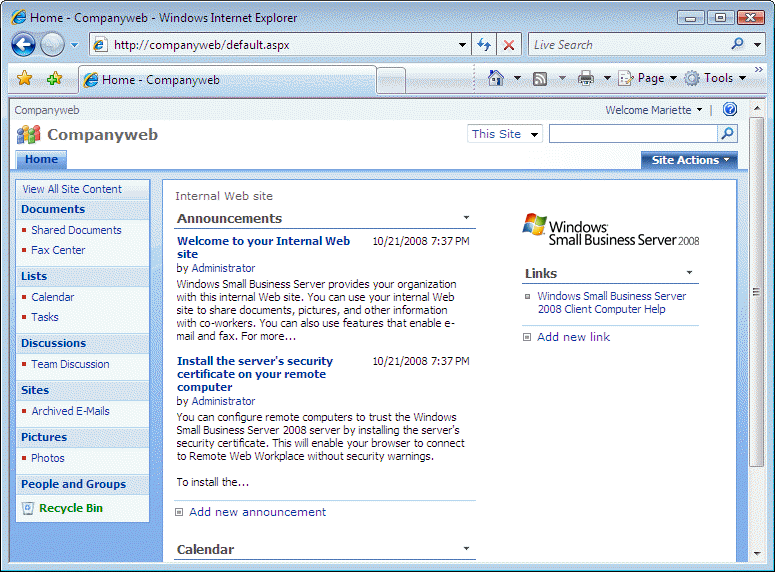This screenshot has height=572, width=775.
Task: Run site search with magnifier button
Action: pyautogui.click(x=727, y=133)
